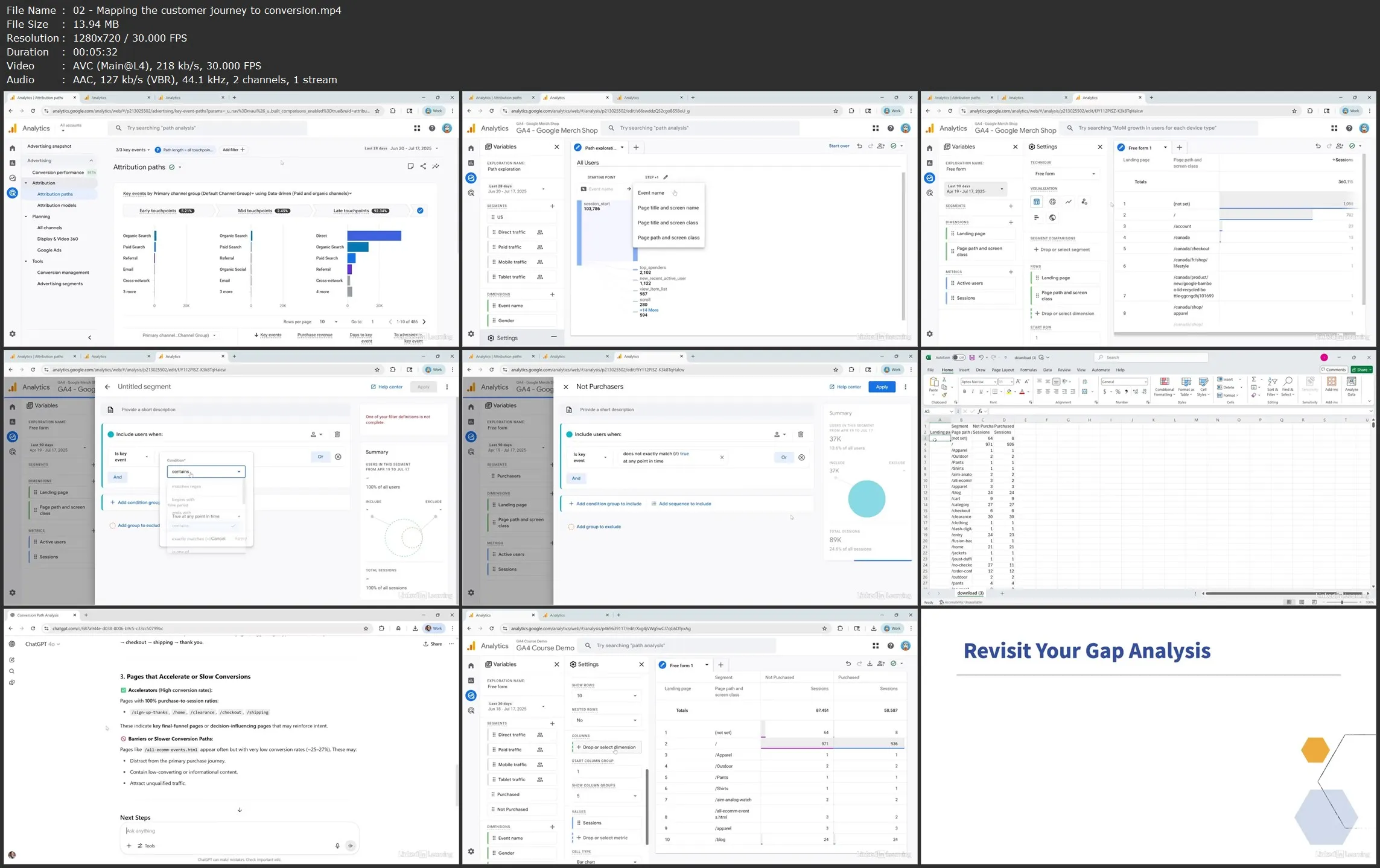This screenshot has height=868, width=1380.
Task: Collapse the Advertising section in the sidebar
Action: 91,160
